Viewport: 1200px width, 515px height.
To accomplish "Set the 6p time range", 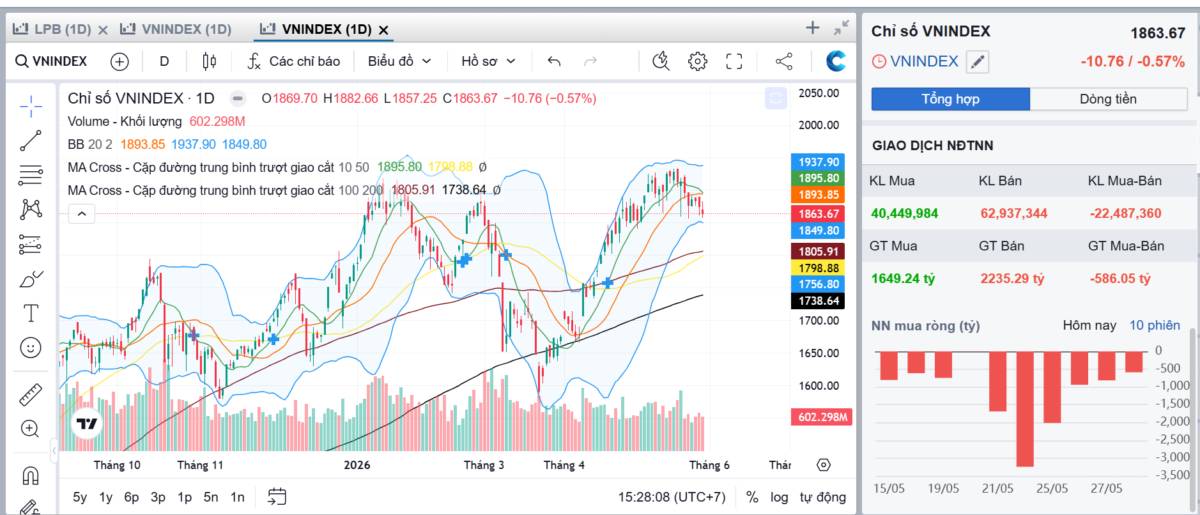I will click(132, 496).
